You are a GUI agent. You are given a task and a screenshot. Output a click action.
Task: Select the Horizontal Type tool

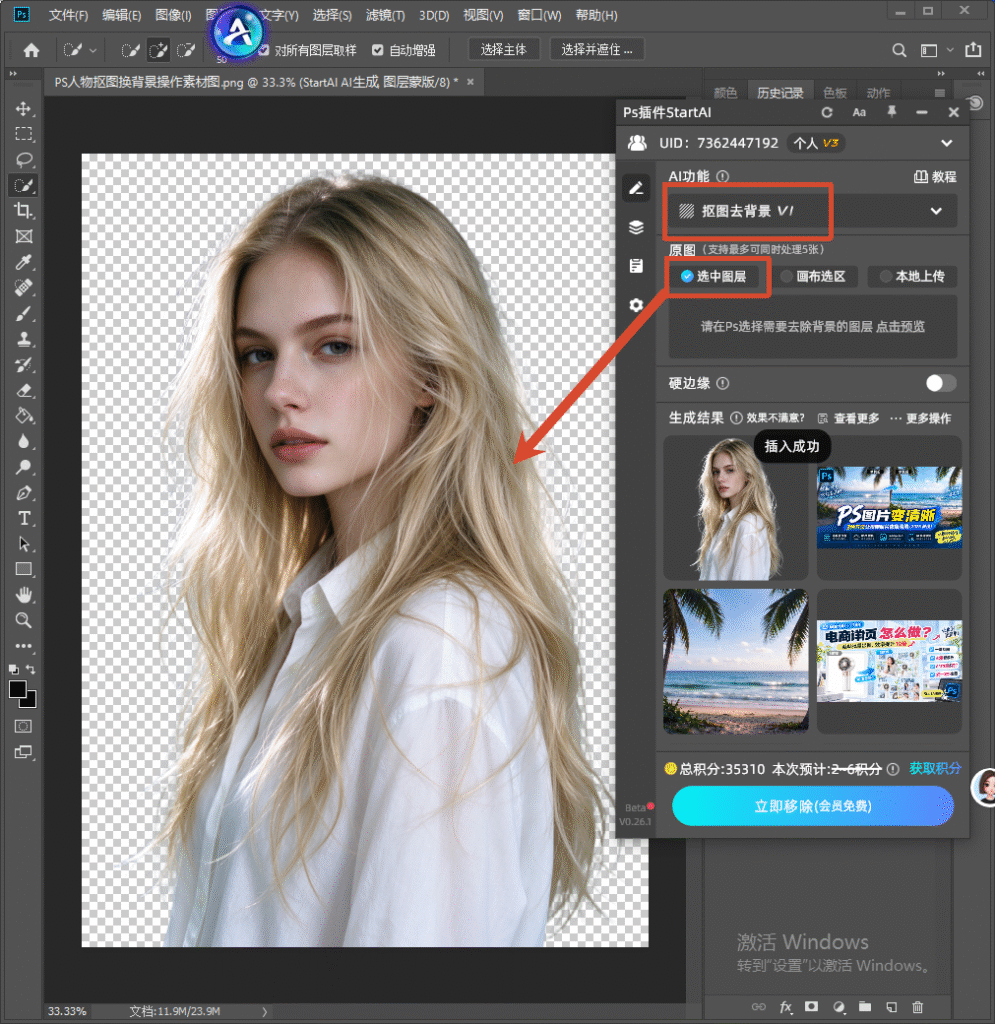point(24,519)
